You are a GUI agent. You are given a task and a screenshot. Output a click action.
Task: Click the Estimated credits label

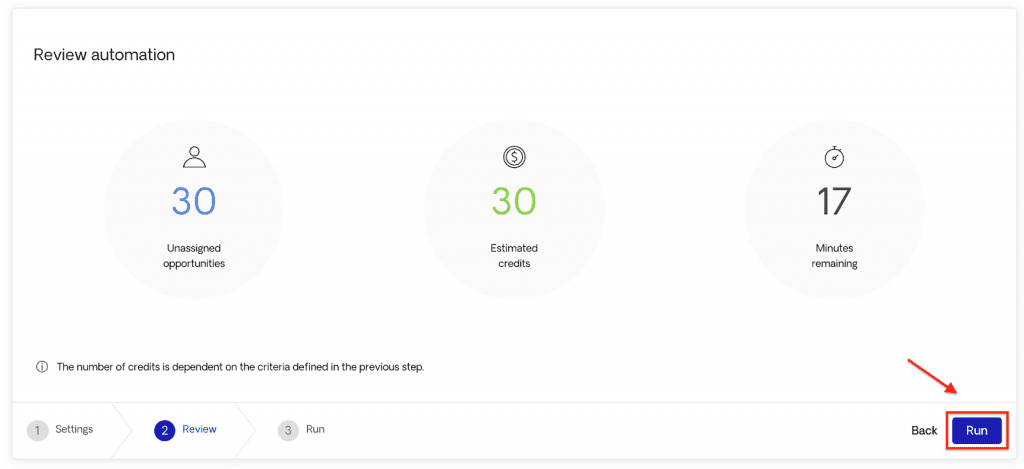[514, 256]
